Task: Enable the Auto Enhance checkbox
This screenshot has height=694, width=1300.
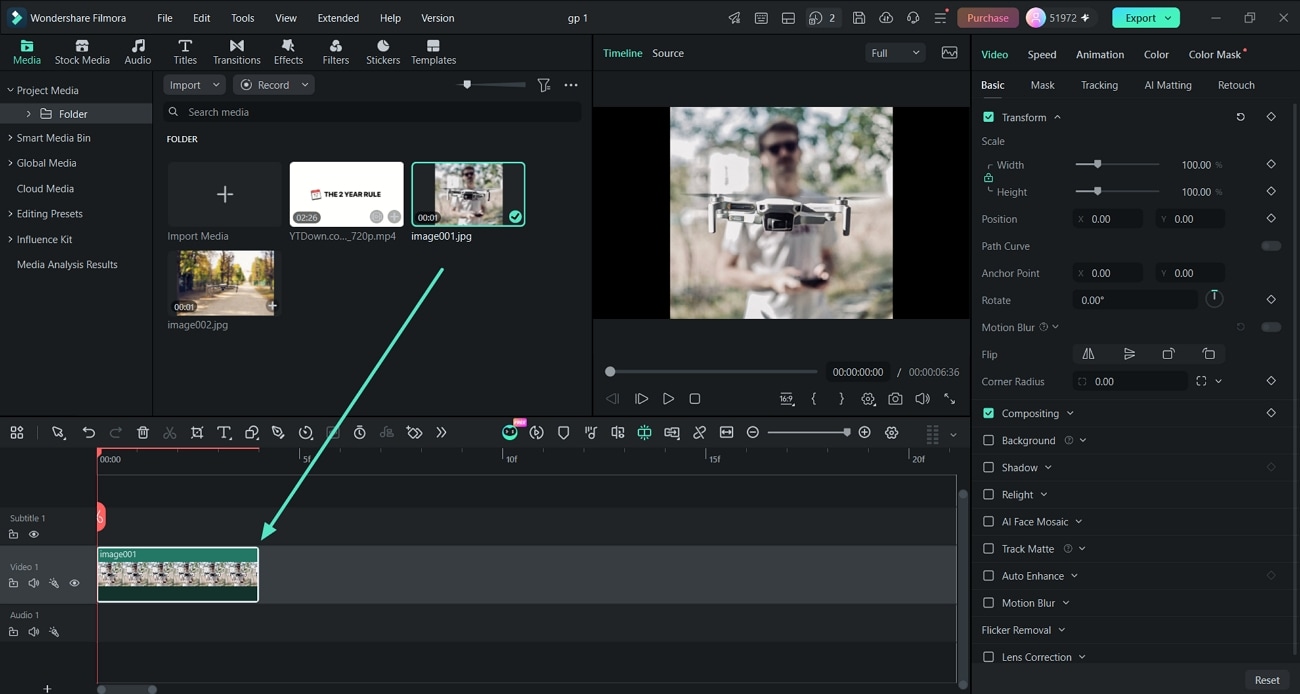Action: click(988, 576)
